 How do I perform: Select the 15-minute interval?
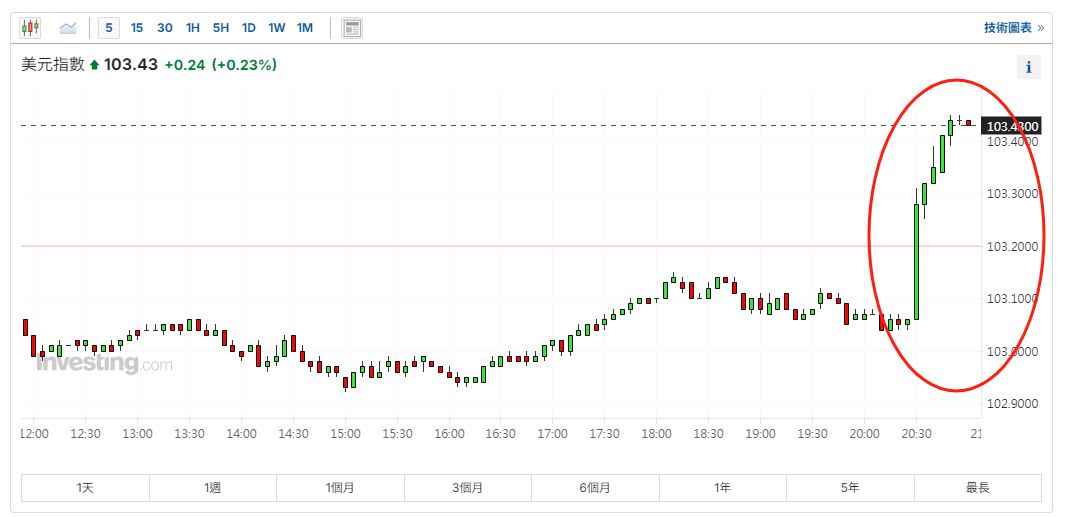(137, 28)
